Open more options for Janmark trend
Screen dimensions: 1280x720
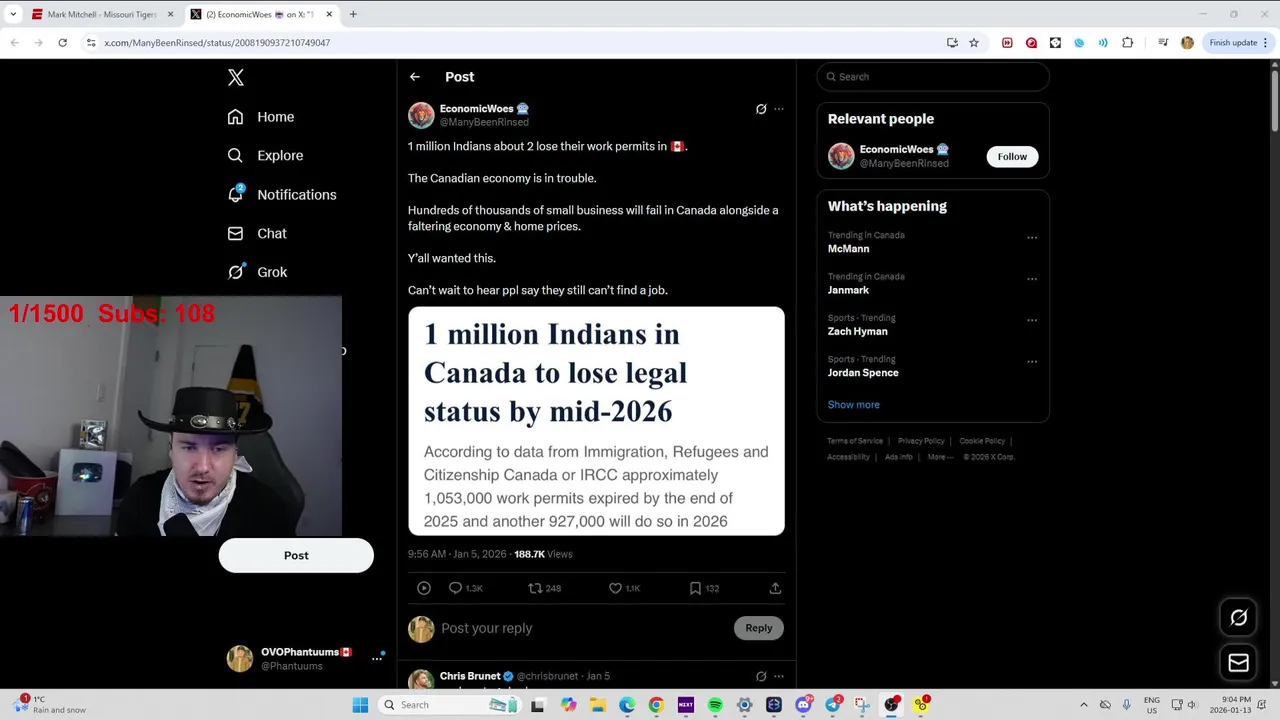1032,279
